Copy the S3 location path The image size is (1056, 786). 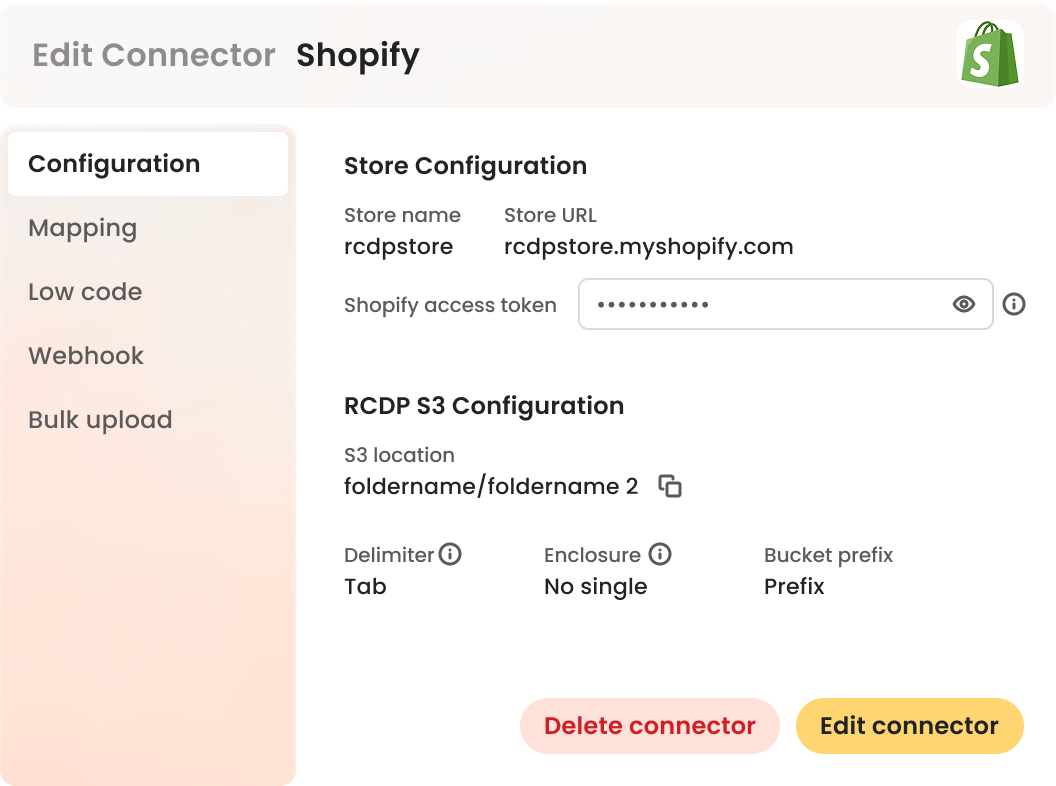click(x=670, y=487)
